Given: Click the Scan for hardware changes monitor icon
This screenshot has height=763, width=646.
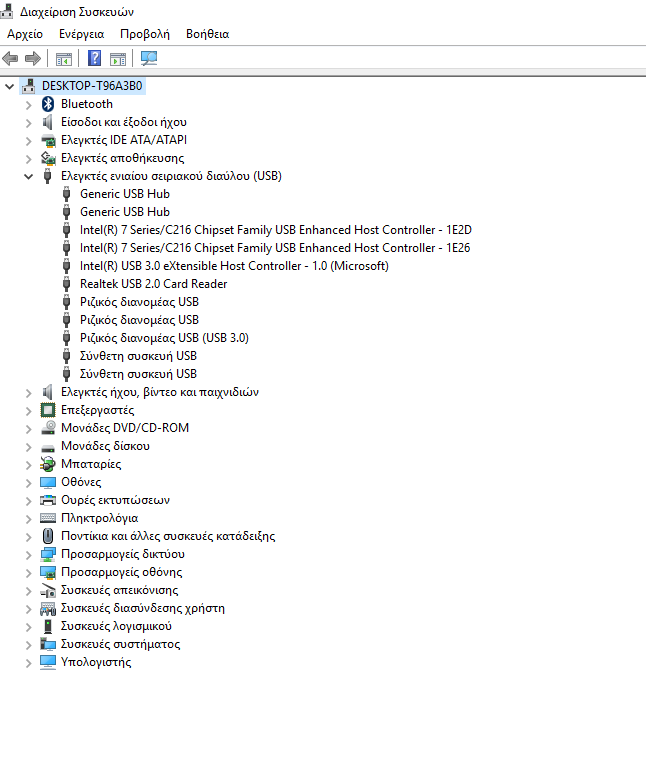Looking at the screenshot, I should [148, 58].
